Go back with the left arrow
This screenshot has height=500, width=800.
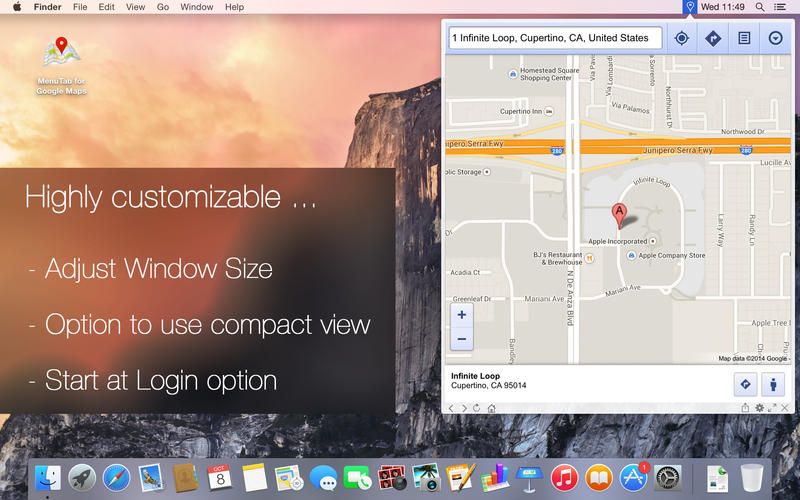click(x=451, y=408)
